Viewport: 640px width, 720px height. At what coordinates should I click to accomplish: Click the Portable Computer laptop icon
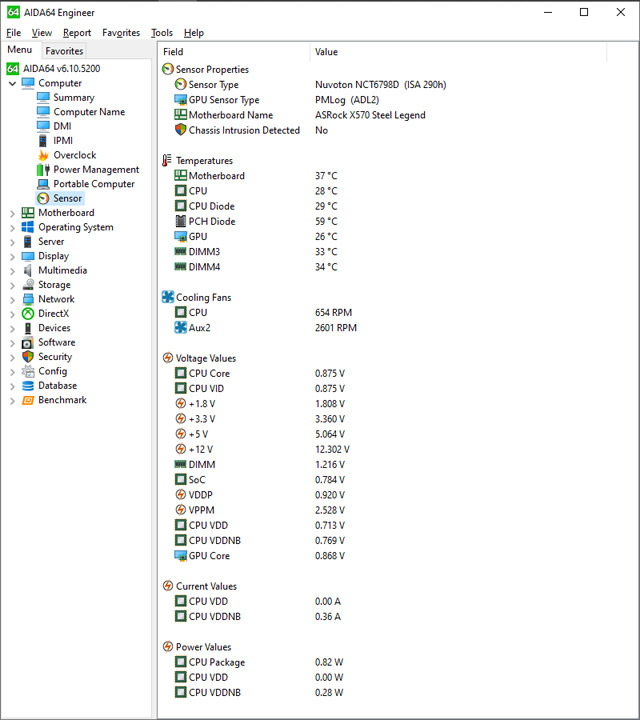(43, 184)
